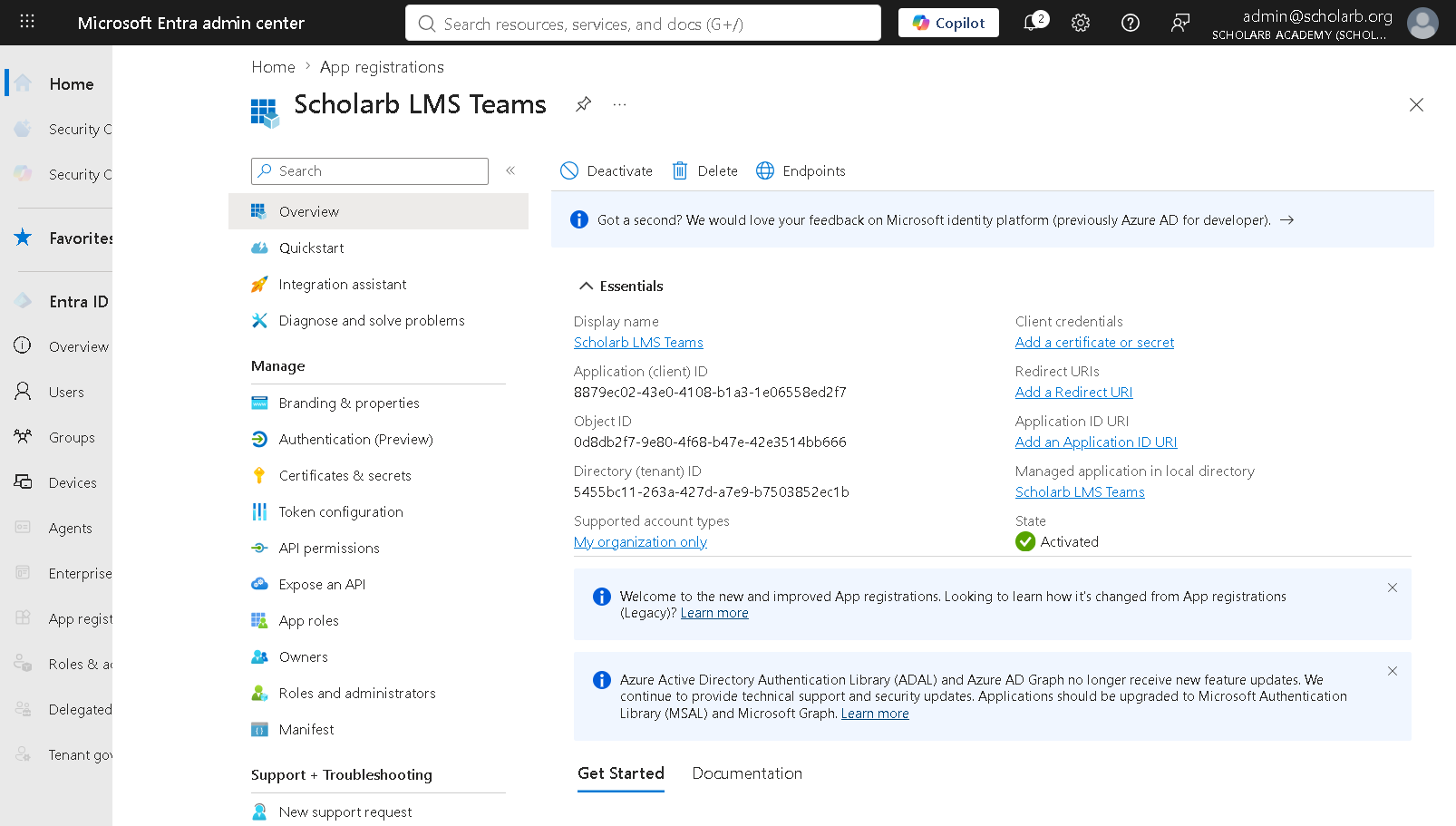Switch to the Documentation tab

(x=747, y=773)
